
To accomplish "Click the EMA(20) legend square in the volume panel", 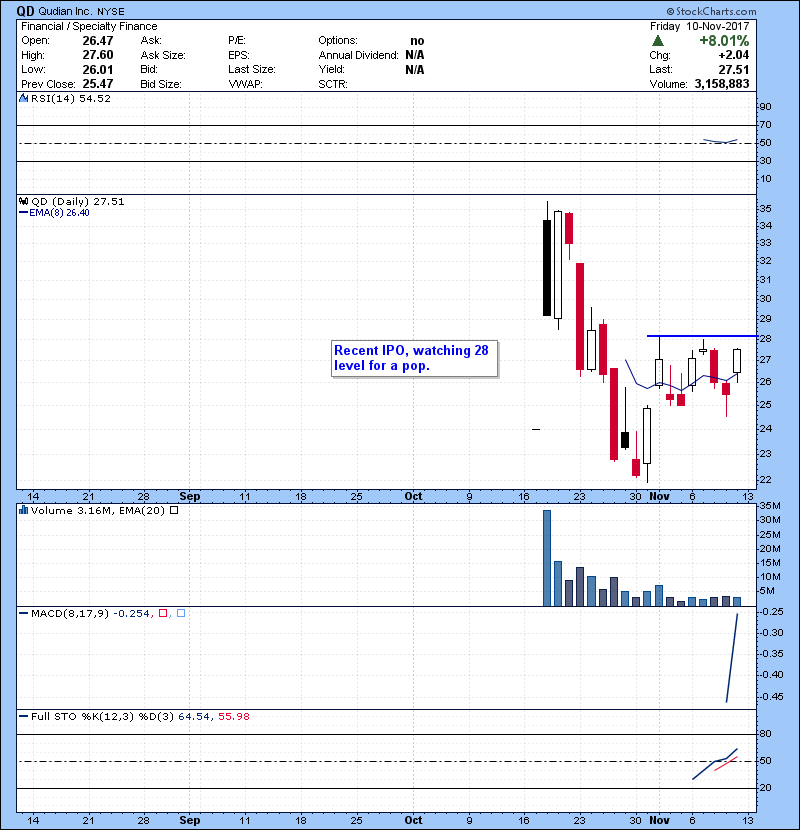I will 174,510.
